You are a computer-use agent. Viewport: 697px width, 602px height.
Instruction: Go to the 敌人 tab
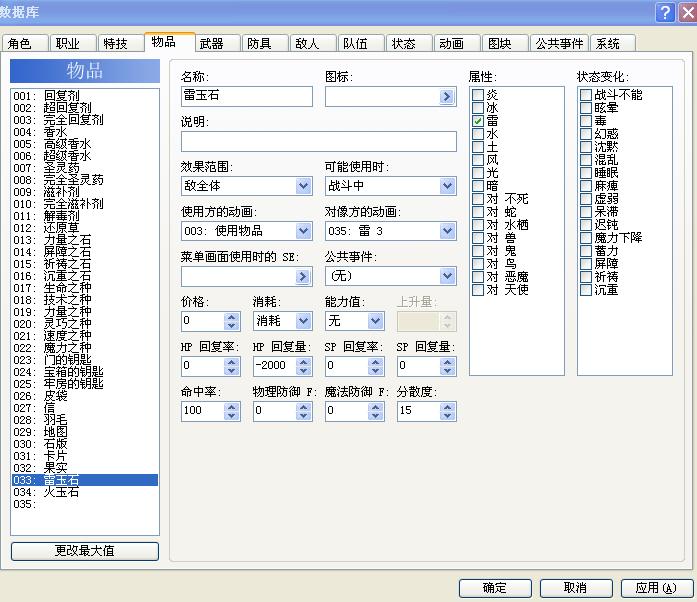313,43
